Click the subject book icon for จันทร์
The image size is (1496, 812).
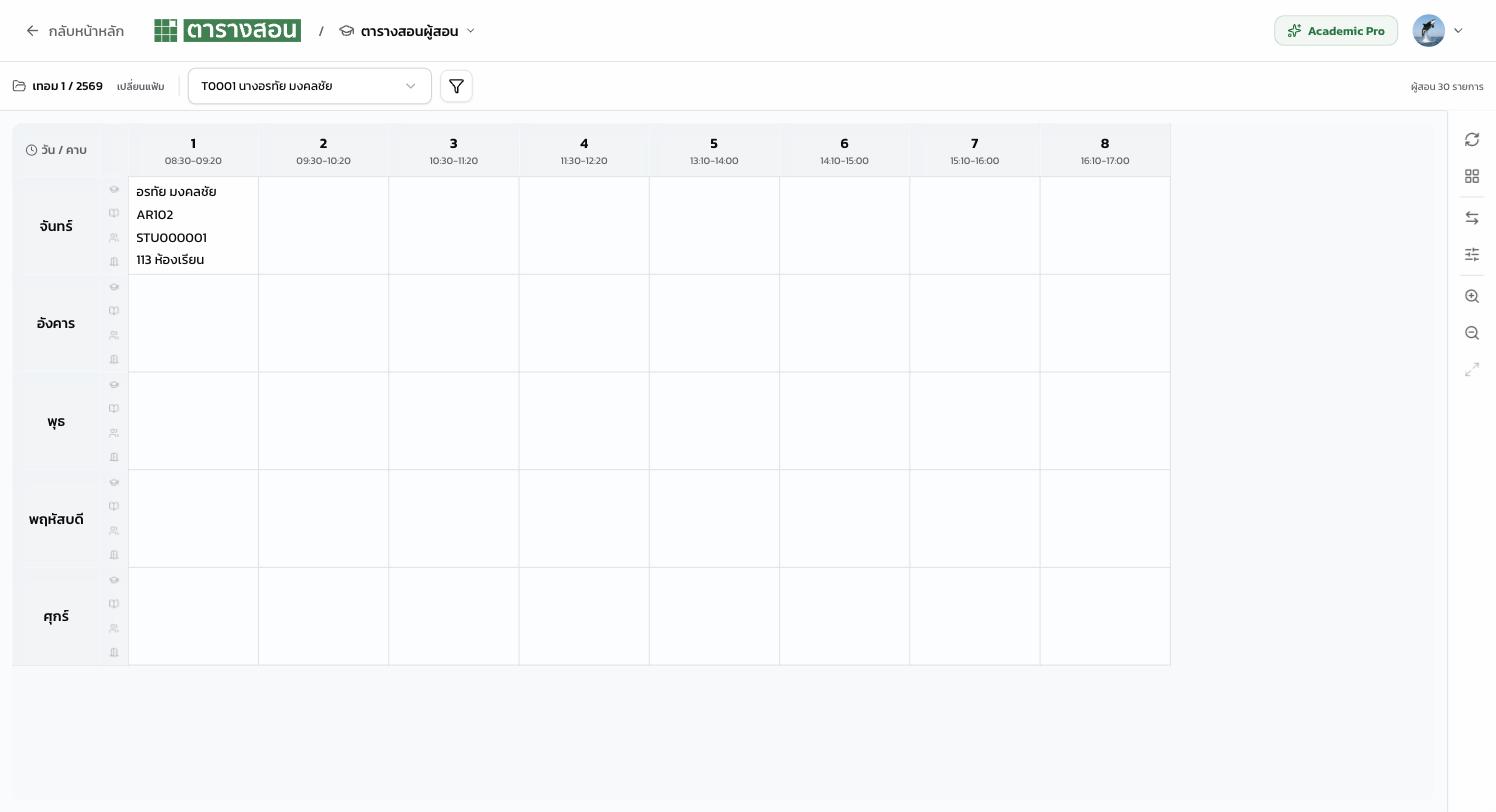pyautogui.click(x=114, y=213)
